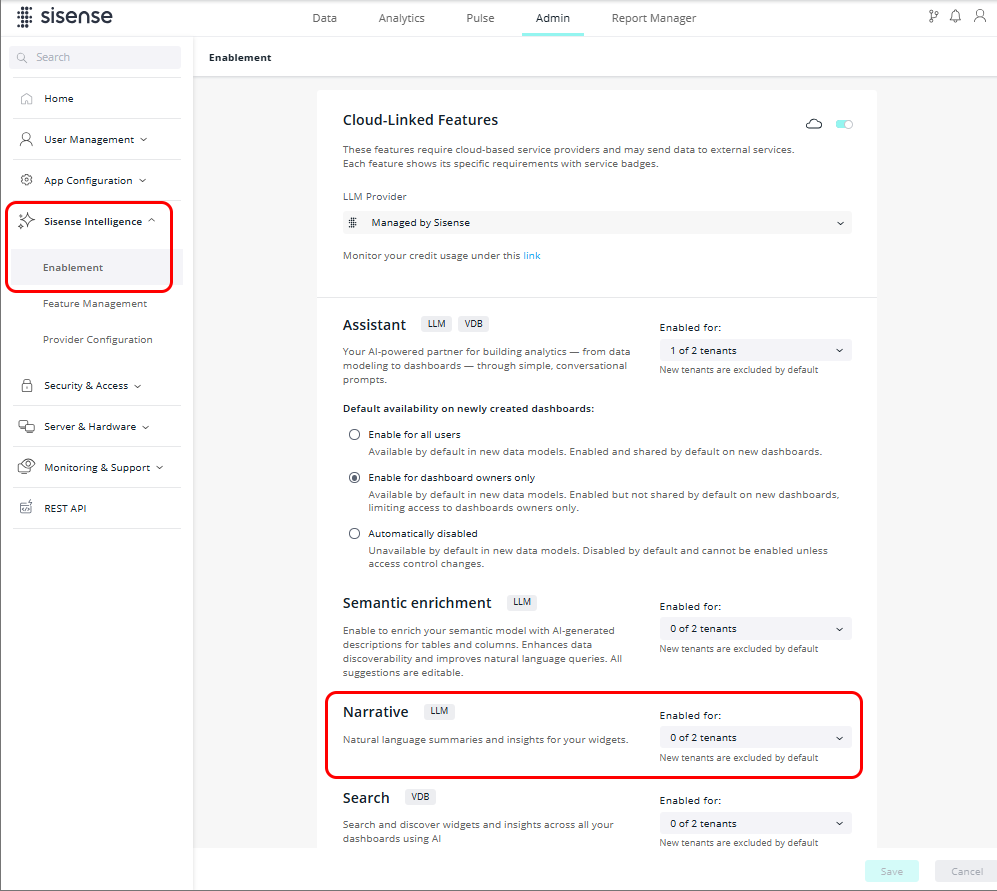Select the Admin tab
The image size is (997, 891).
pos(553,18)
